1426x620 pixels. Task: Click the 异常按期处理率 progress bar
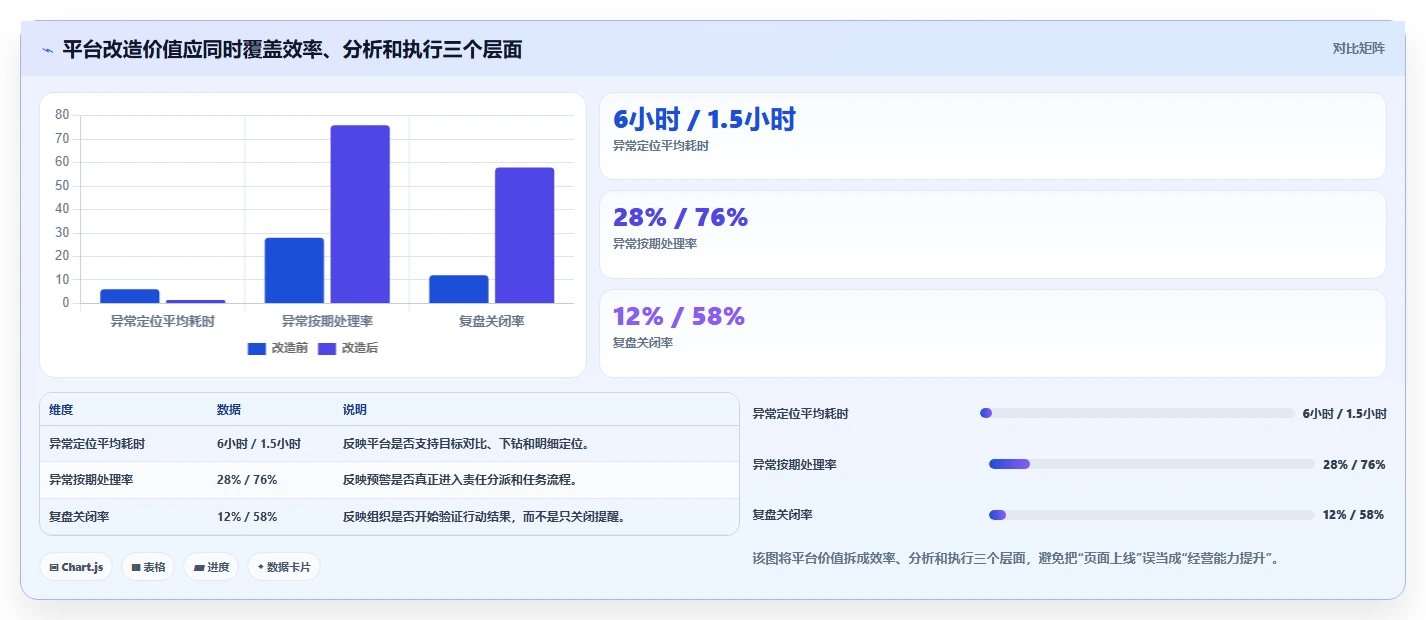(x=1151, y=464)
